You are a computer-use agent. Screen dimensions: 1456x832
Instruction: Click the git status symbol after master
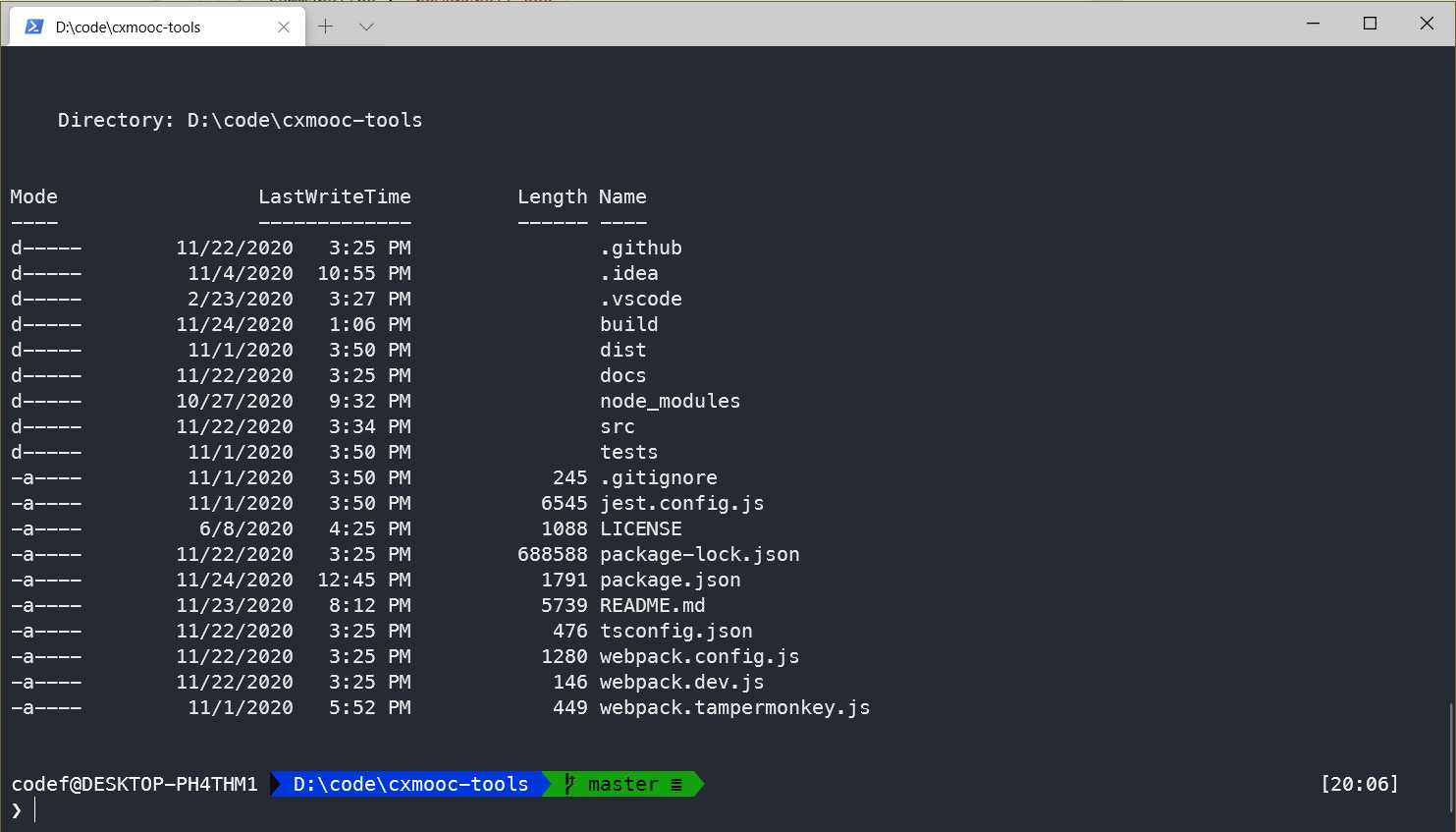tap(676, 784)
